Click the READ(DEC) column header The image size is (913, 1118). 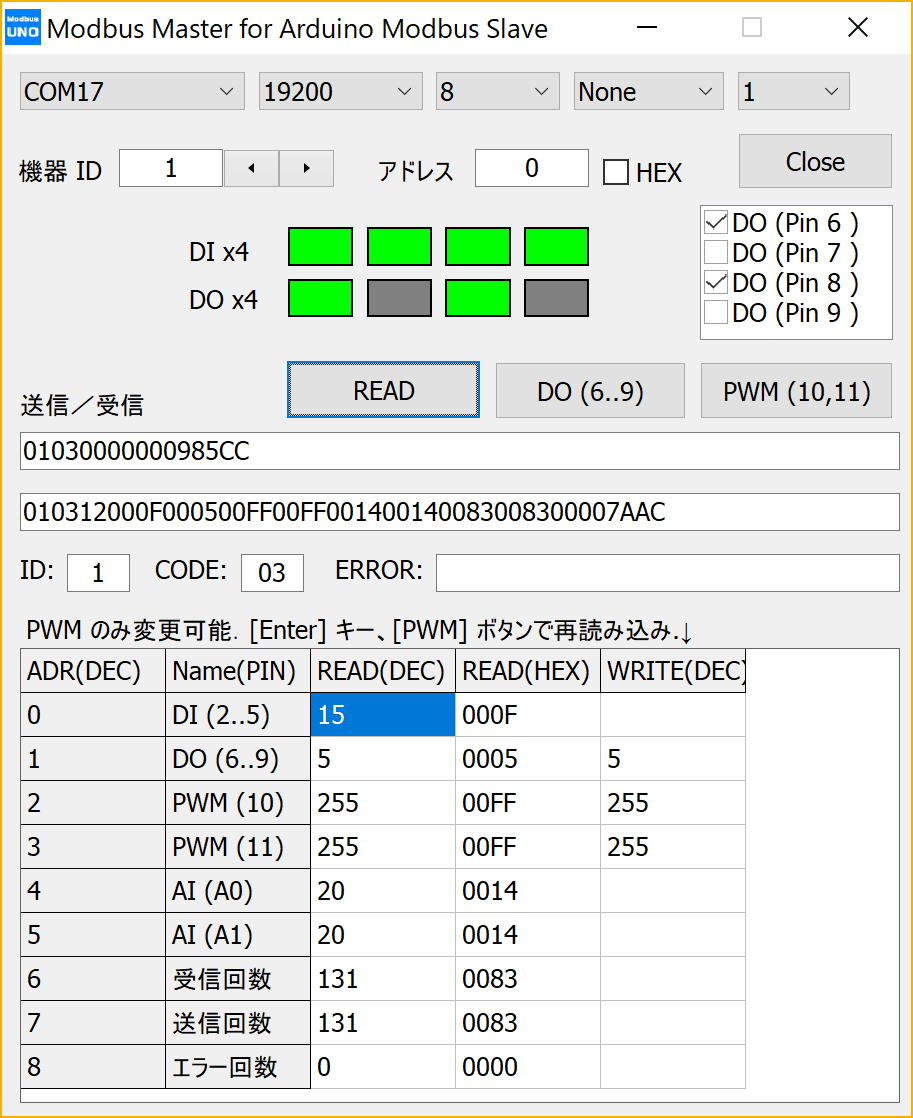pyautogui.click(x=383, y=671)
